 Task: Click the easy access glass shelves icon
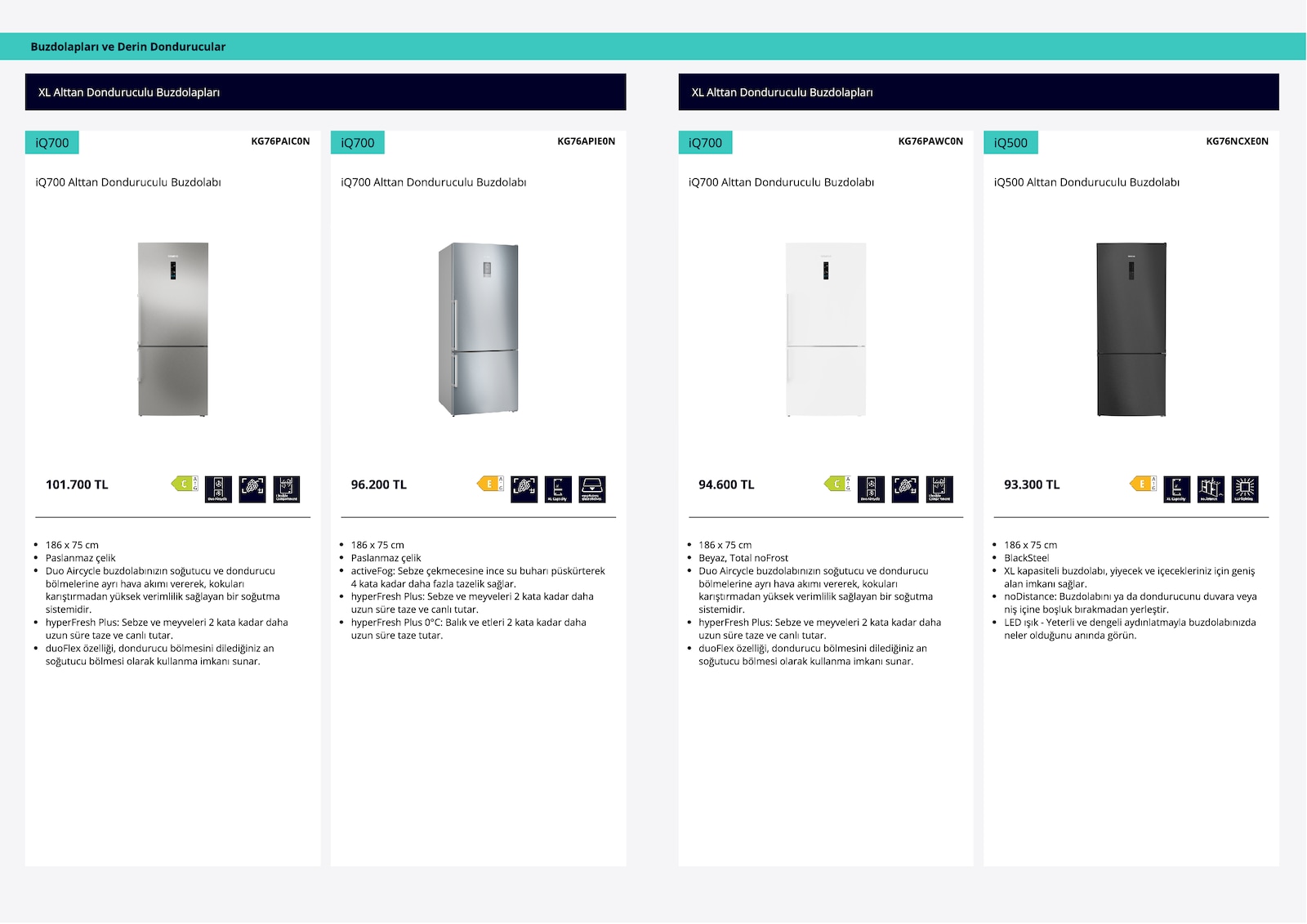[x=592, y=489]
